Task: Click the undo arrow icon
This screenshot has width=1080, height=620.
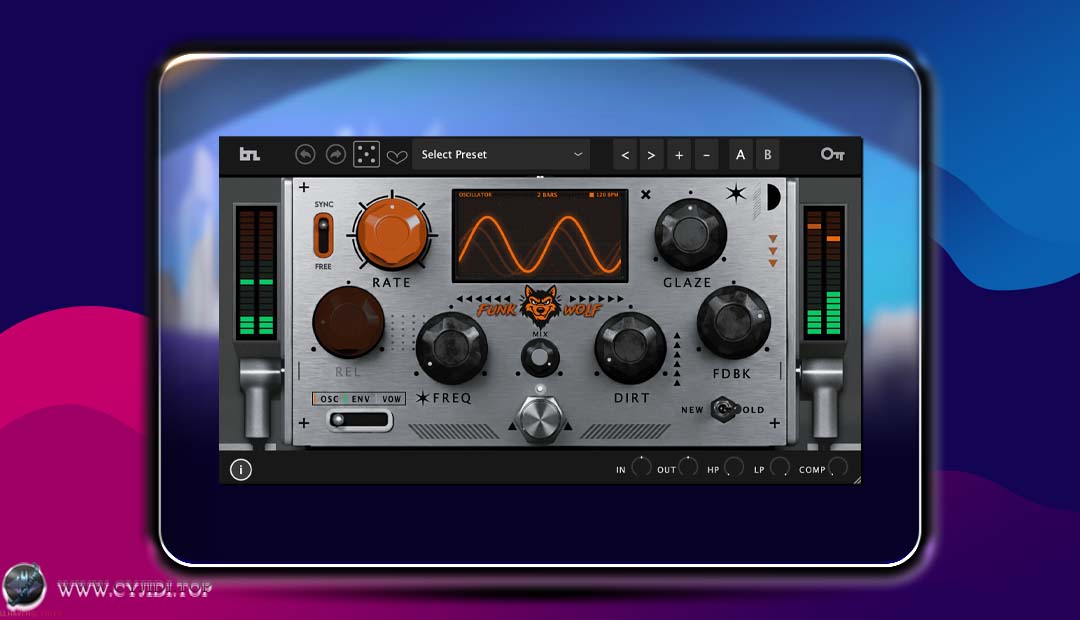Action: coord(308,154)
